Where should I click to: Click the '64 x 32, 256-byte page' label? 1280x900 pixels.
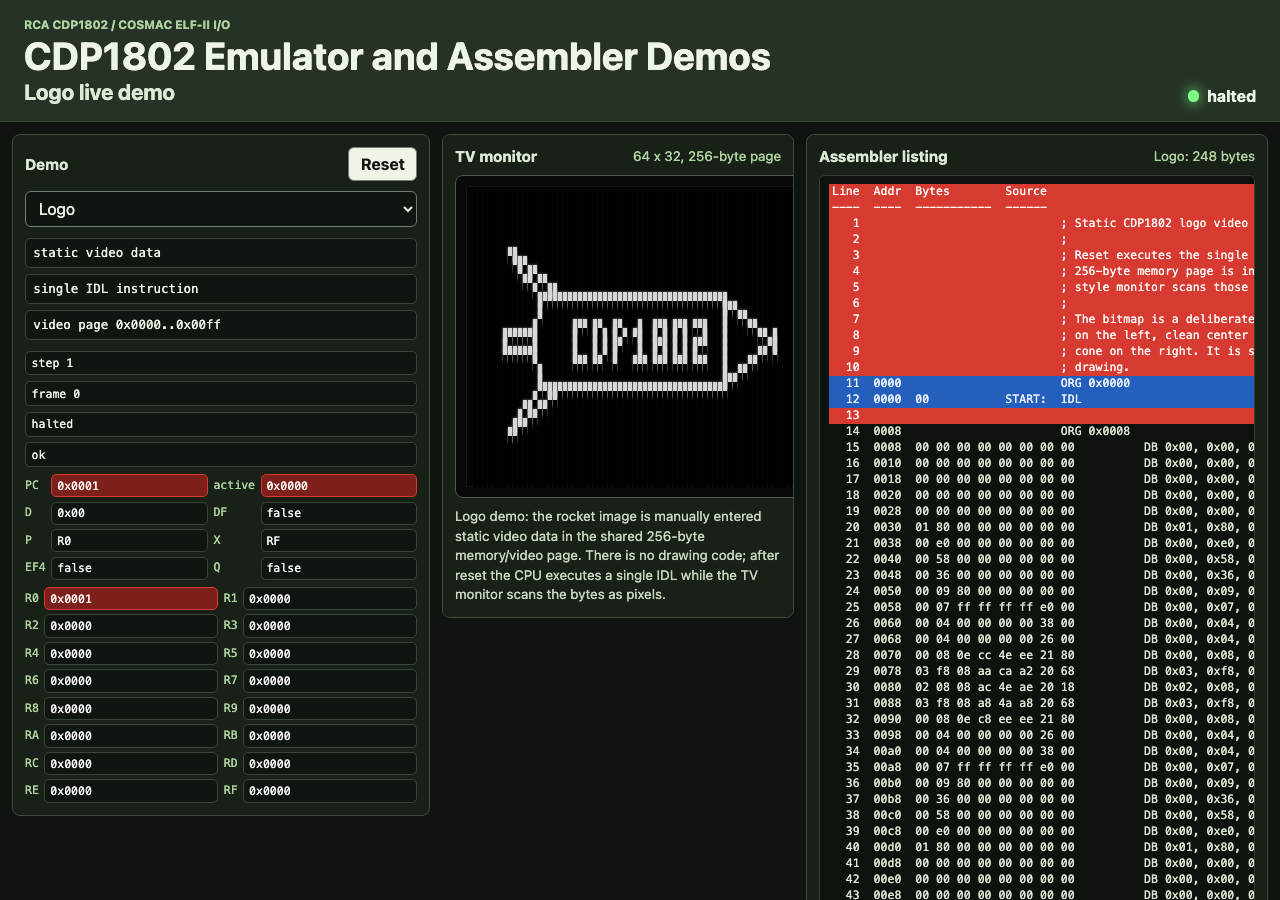pos(707,156)
